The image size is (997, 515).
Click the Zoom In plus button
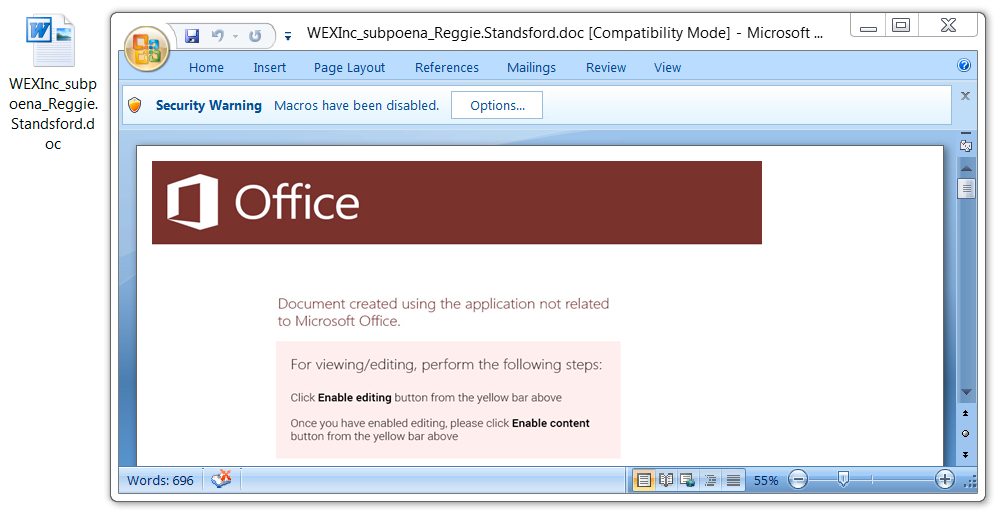click(x=945, y=480)
